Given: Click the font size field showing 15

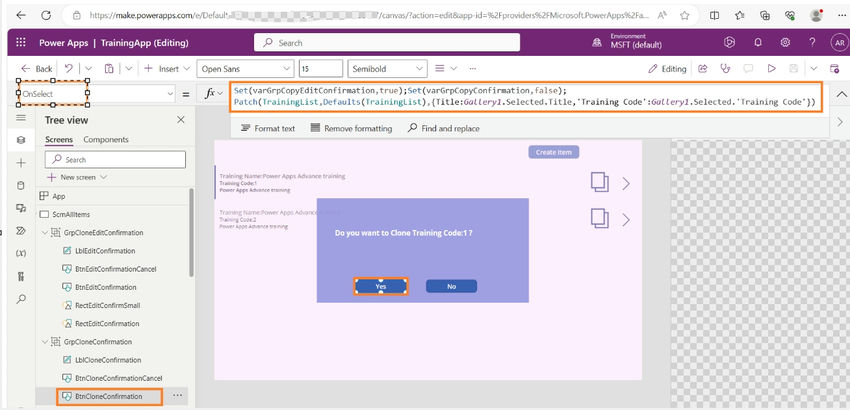Looking at the screenshot, I should point(321,68).
